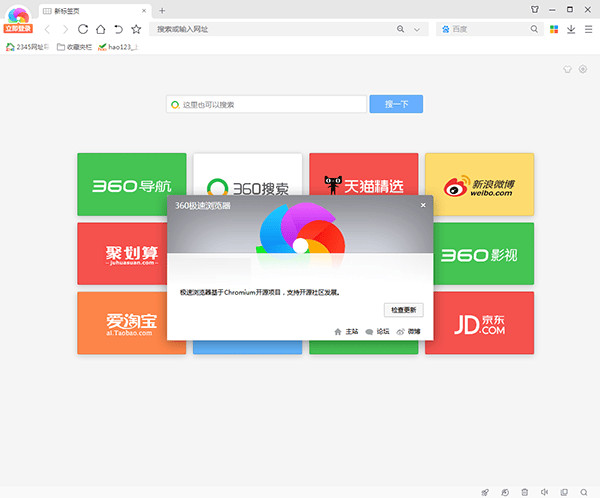Screen dimensions: 600x498
Task: Click the window copy icon in status bar
Action: 564,492
